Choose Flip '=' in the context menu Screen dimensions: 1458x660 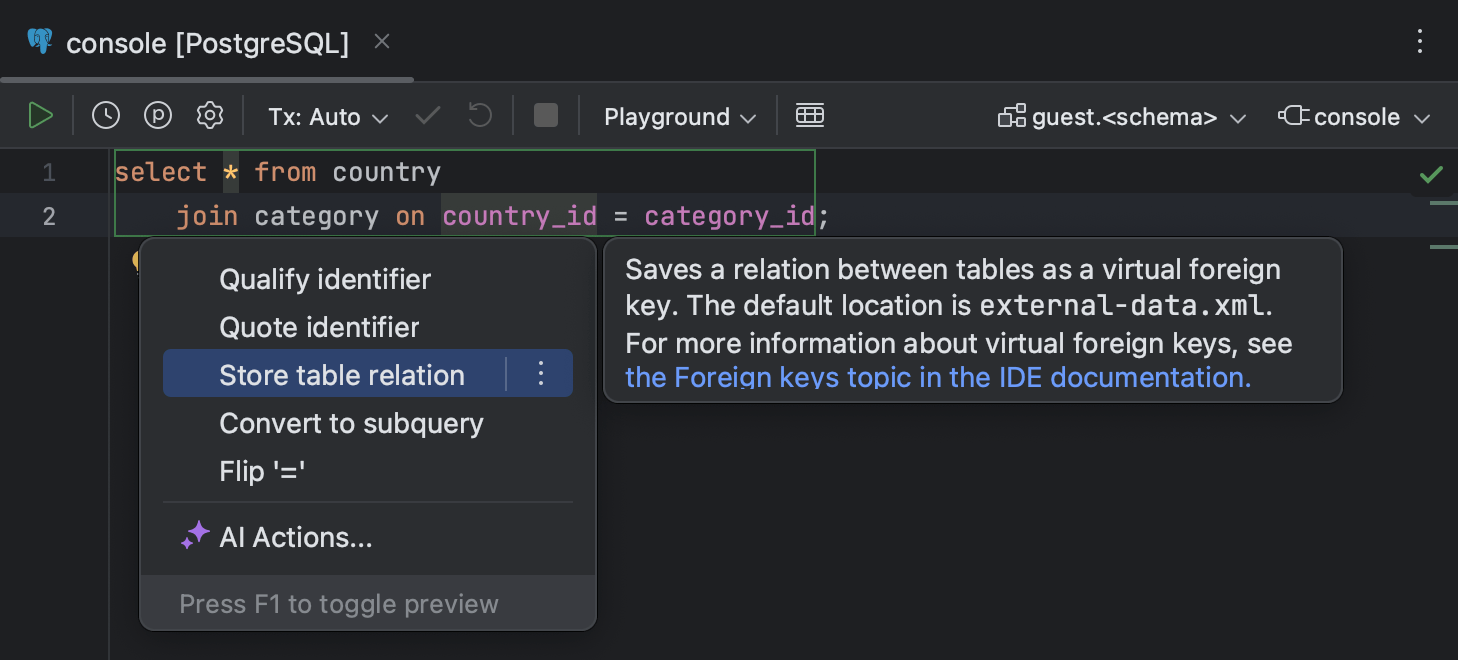263,470
